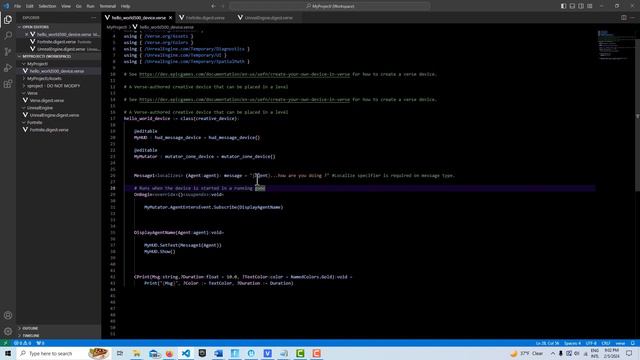Screen dimensions: 640x360
Task: Toggle the Panel layout icon
Action: [572, 6]
